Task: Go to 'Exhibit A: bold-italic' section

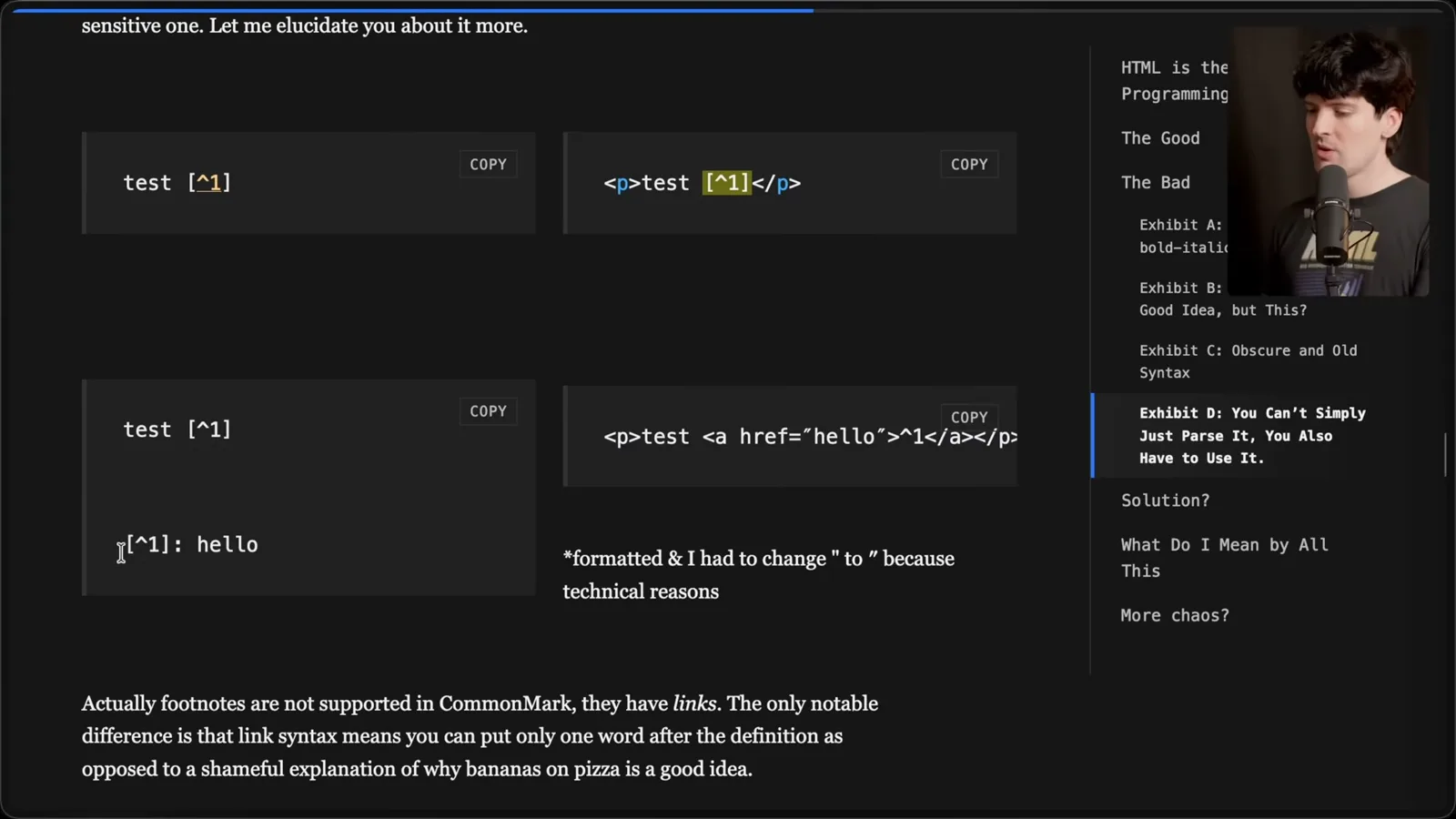Action: 1183,236
